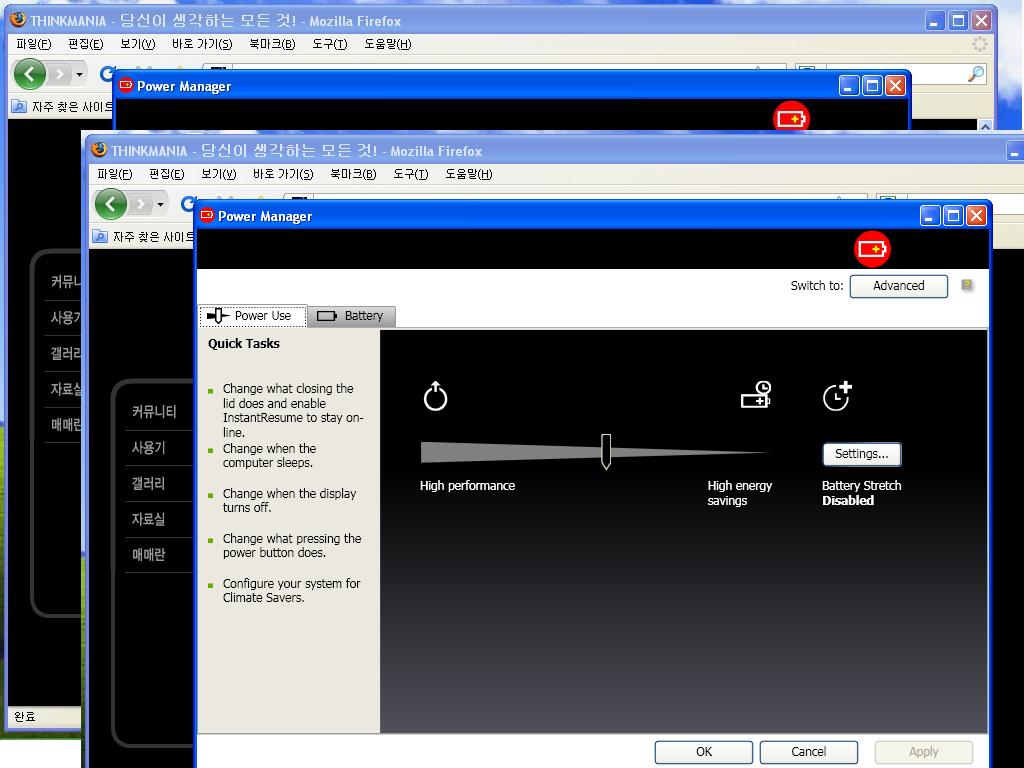Open Battery Stretch Settings
Screen dimensions: 1024x768
(861, 454)
